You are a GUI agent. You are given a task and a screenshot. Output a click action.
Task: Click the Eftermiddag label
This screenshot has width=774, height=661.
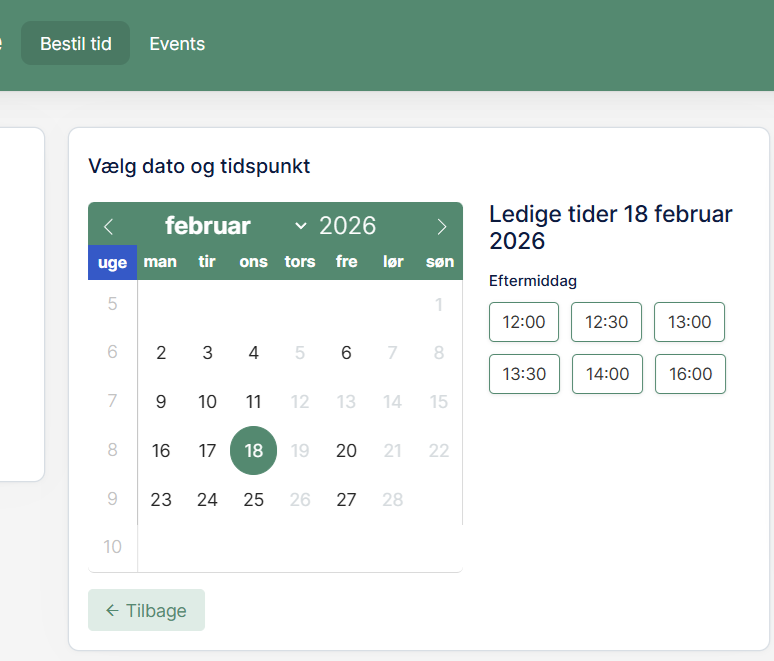click(533, 281)
